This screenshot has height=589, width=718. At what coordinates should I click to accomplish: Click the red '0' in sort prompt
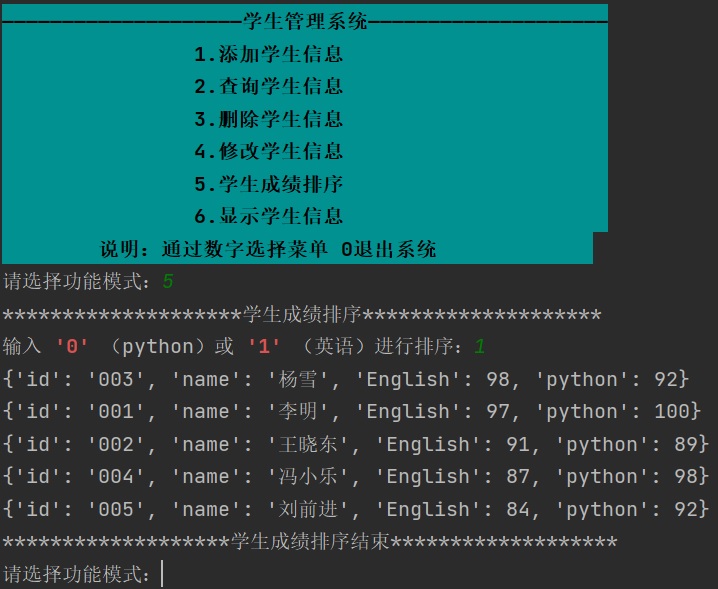coord(72,347)
